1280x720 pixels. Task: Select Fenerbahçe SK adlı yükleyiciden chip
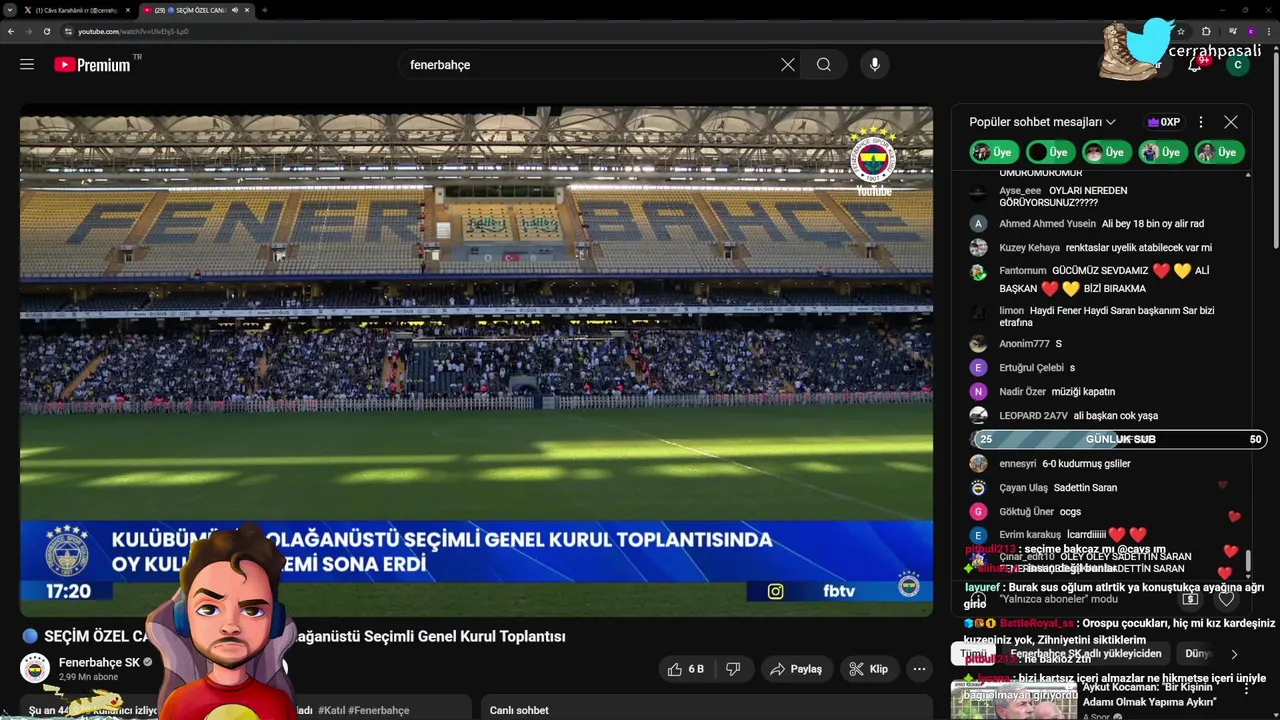pos(1086,653)
